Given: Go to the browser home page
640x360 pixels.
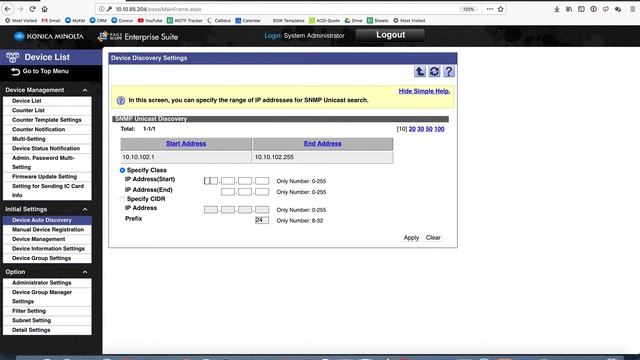Looking at the screenshot, I should click(44, 9).
